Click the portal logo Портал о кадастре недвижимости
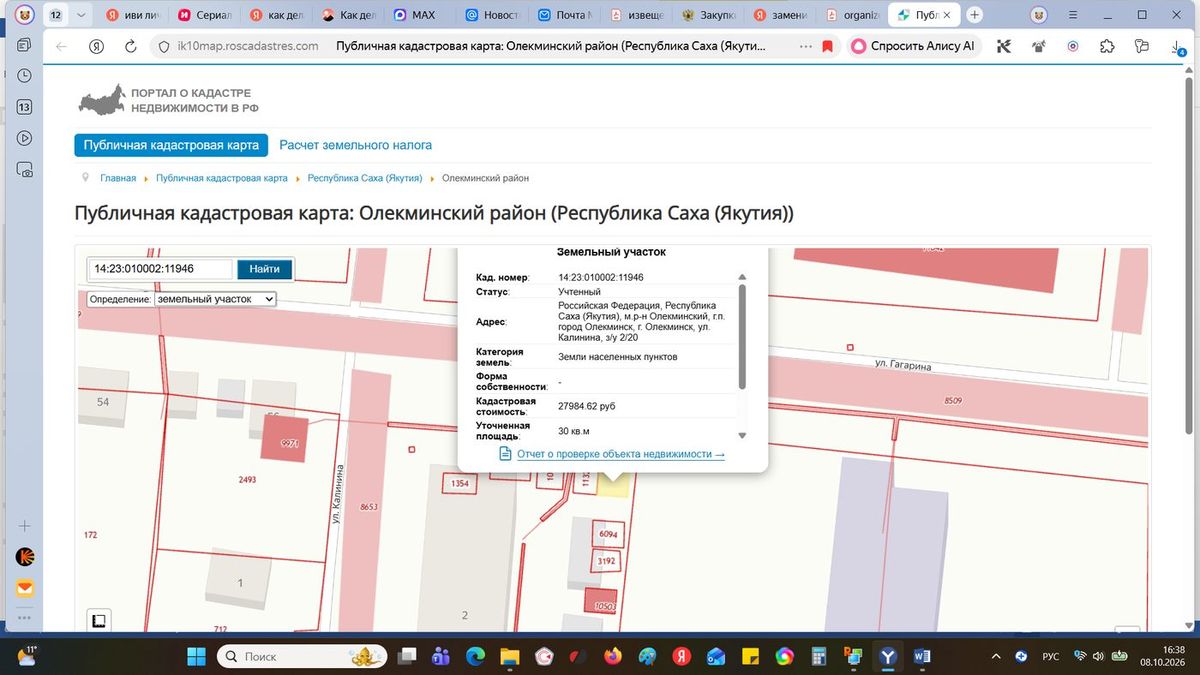The width and height of the screenshot is (1200, 675). click(168, 101)
